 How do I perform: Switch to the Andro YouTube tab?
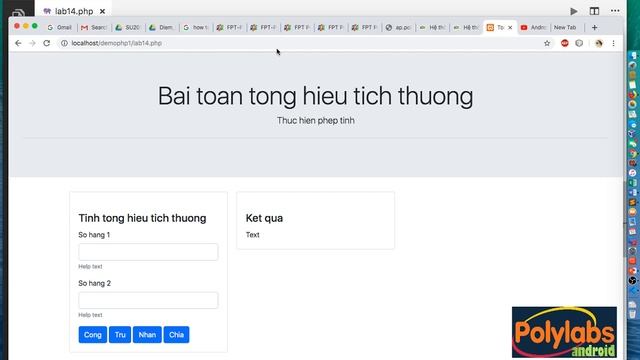coord(533,27)
